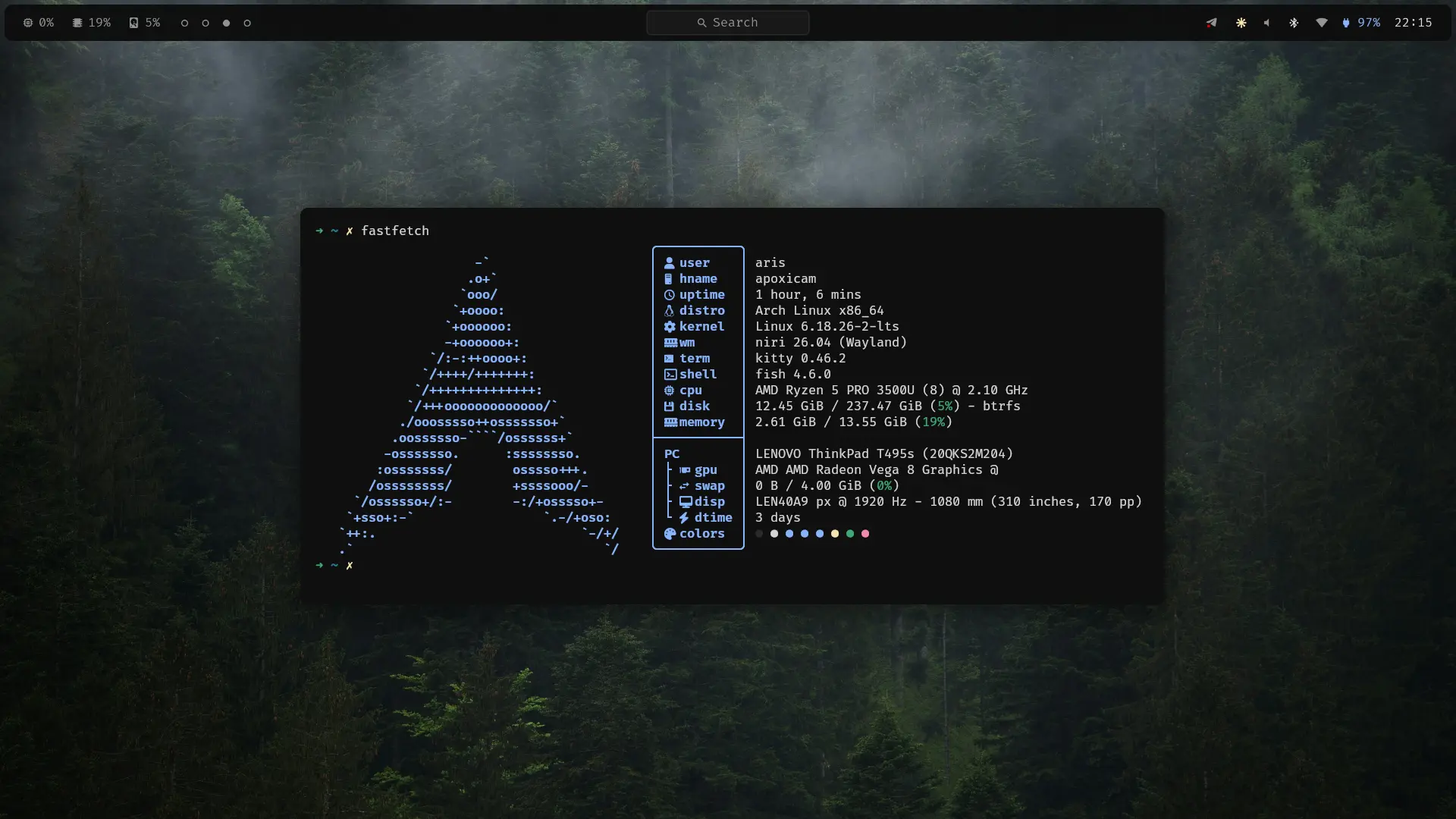Image resolution: width=1456 pixels, height=819 pixels.
Task: Click the disk usage icon showing 5% in the top bar
Action: point(133,23)
